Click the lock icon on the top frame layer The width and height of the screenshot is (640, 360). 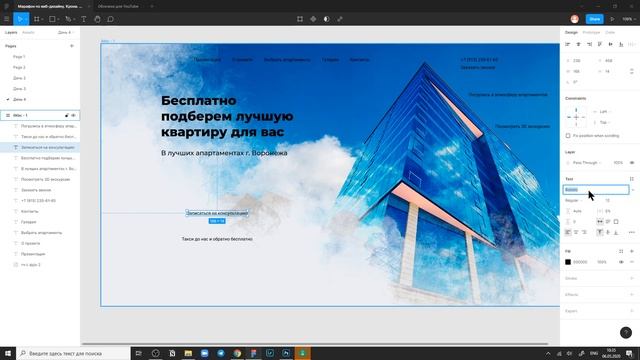click(x=67, y=116)
